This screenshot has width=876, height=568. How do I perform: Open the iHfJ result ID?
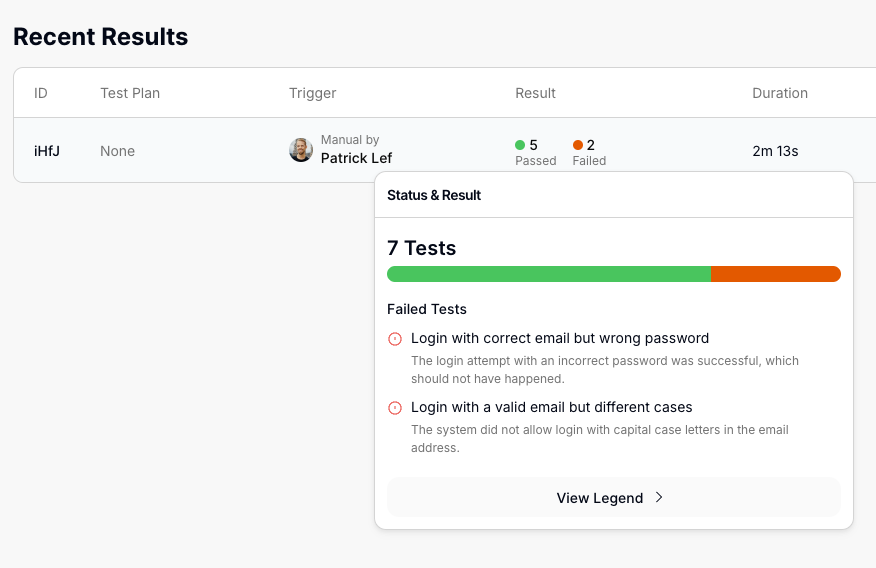pyautogui.click(x=47, y=151)
